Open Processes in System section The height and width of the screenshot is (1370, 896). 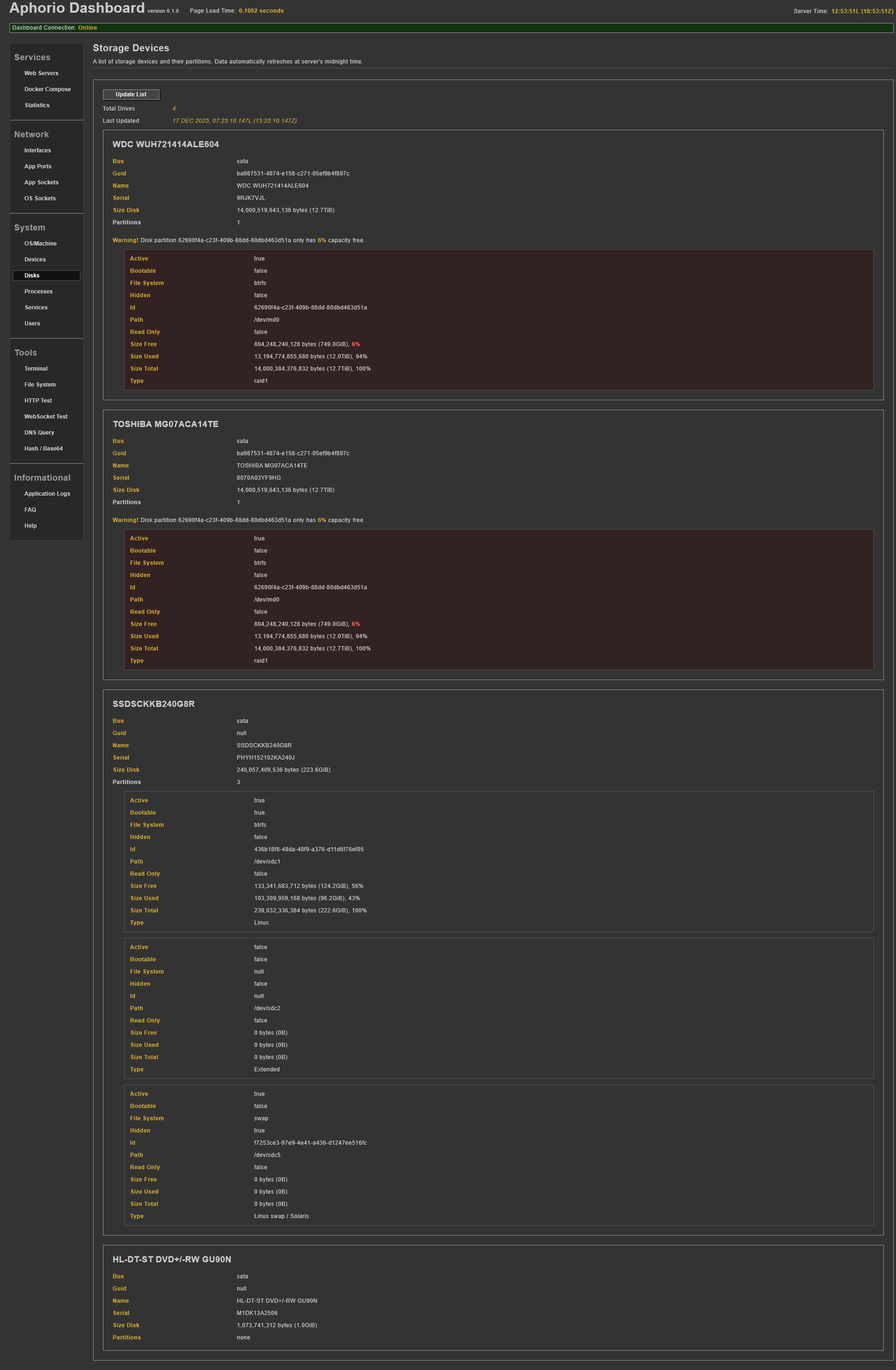click(x=39, y=292)
